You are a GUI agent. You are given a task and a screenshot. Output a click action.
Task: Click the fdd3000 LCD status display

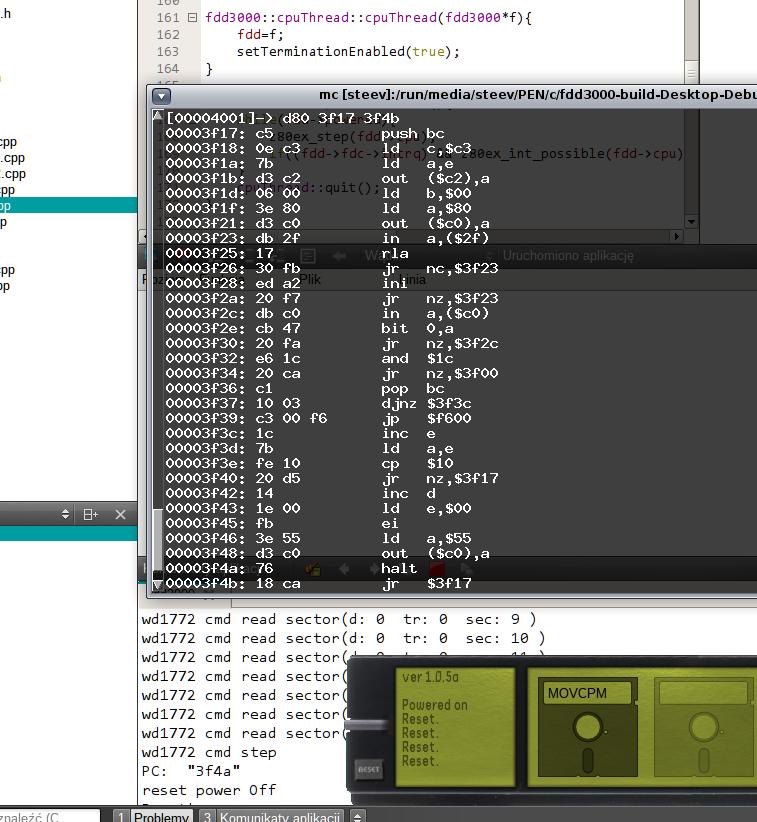click(x=455, y=727)
